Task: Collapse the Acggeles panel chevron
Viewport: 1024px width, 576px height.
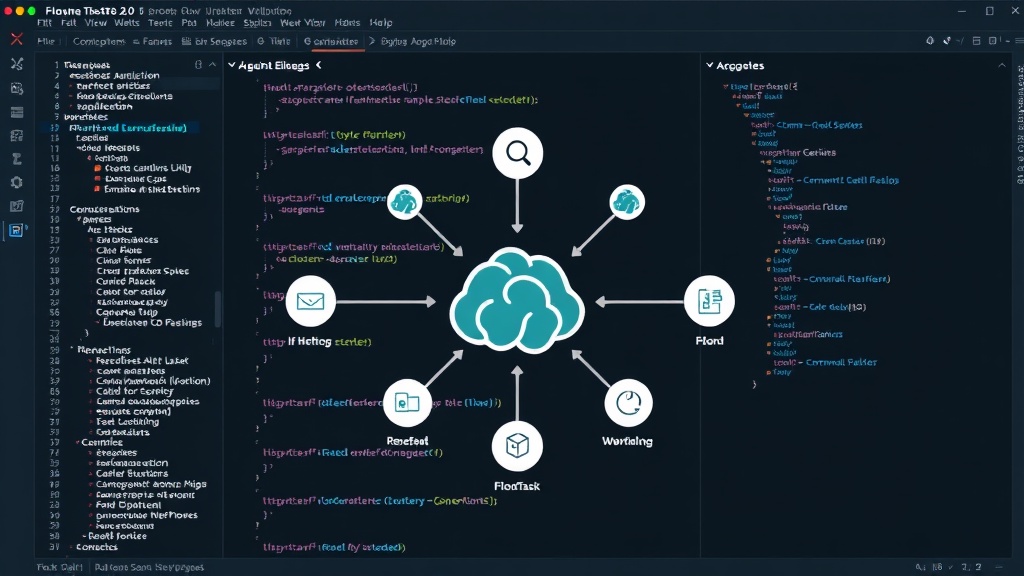Action: (710, 65)
